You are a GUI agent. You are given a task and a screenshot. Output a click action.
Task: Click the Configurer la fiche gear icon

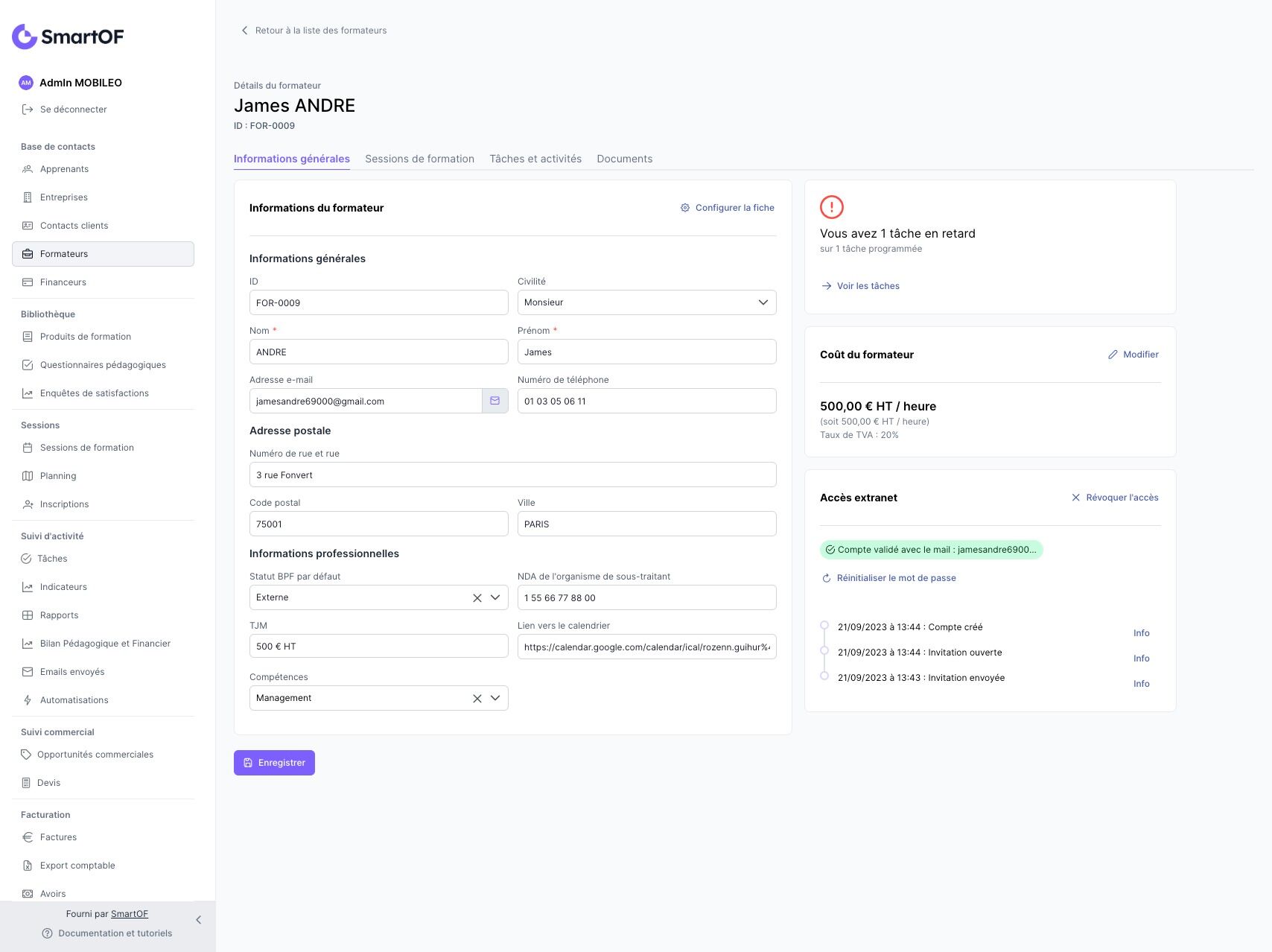[x=685, y=208]
